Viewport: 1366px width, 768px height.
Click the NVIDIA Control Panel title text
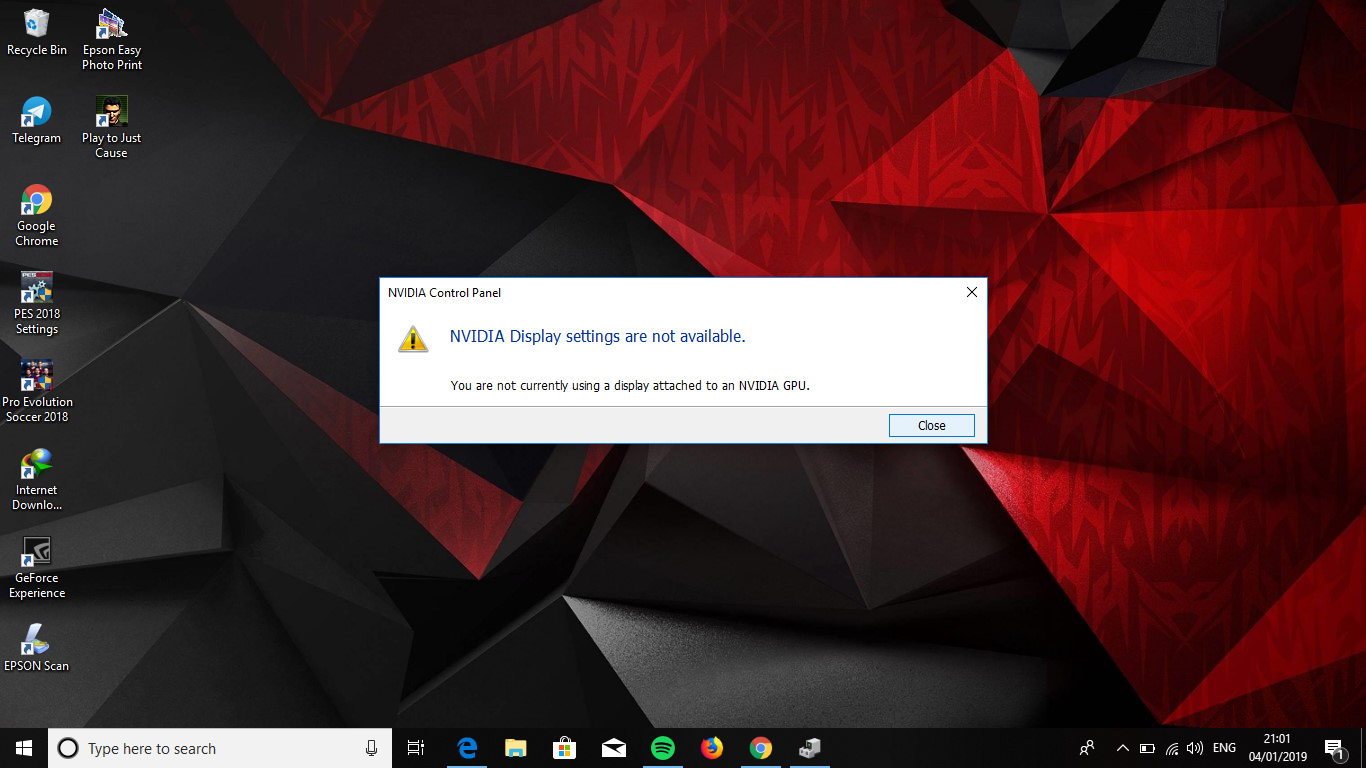(x=444, y=293)
